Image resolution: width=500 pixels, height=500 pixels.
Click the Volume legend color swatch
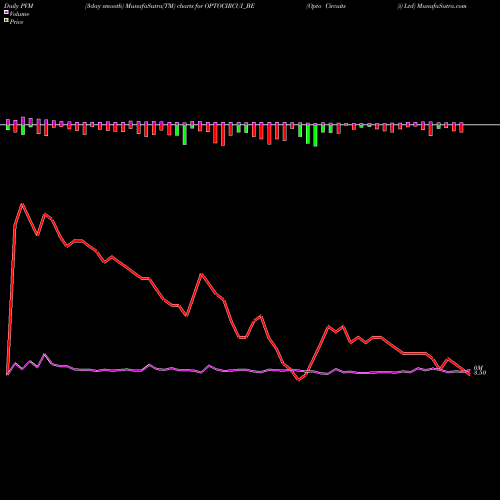(6, 12)
